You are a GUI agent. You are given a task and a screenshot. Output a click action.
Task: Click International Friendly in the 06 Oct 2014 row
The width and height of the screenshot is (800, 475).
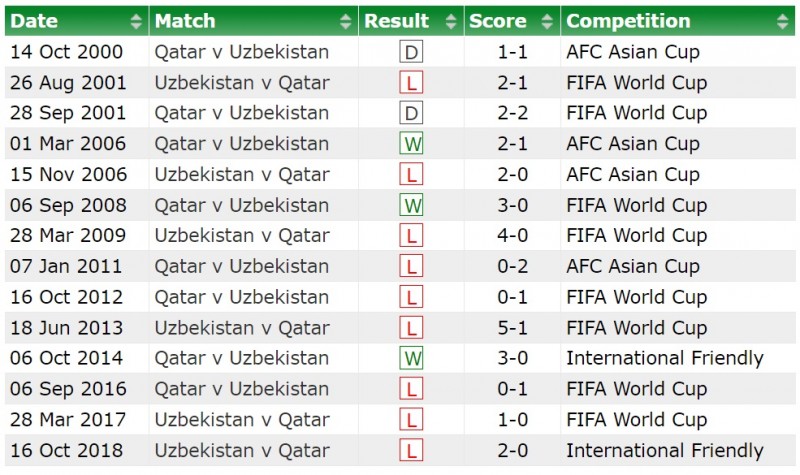pyautogui.click(x=664, y=359)
